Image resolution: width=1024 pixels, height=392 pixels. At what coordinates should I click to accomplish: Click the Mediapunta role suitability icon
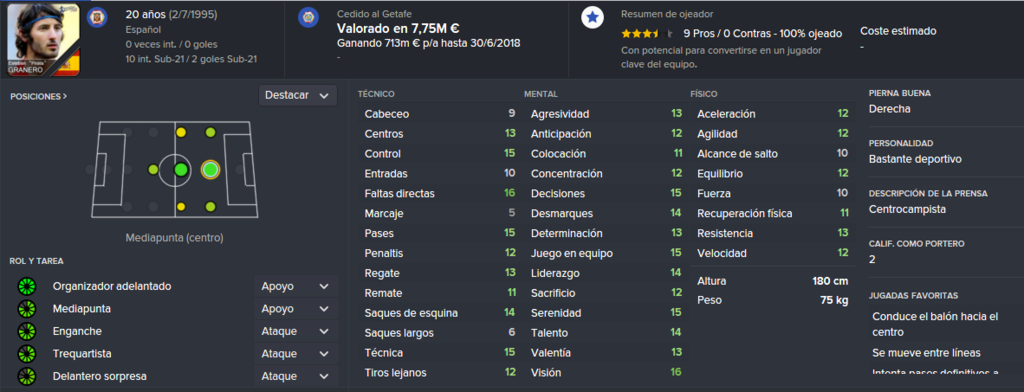(x=27, y=308)
